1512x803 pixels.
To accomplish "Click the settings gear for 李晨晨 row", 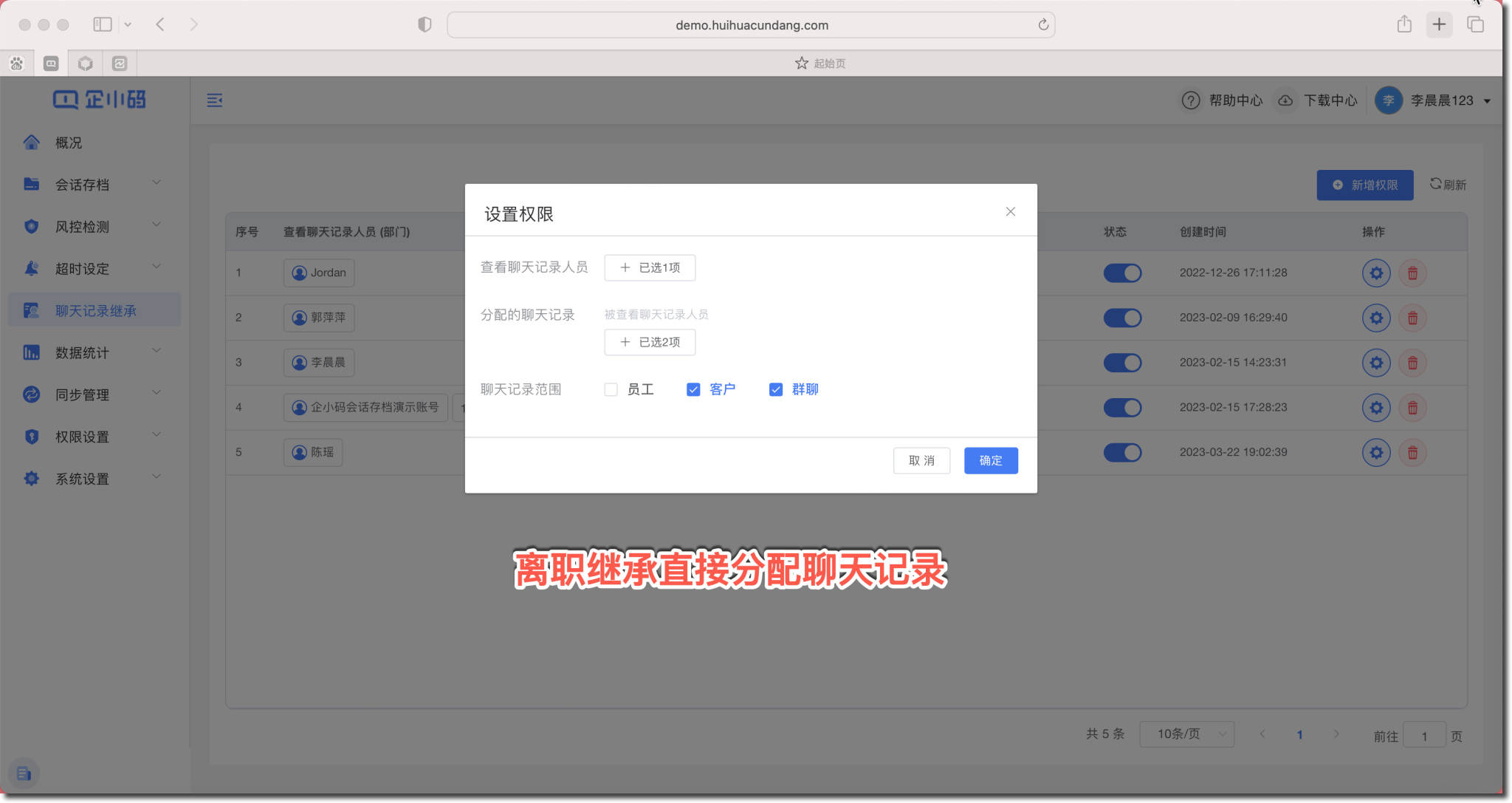I will pyautogui.click(x=1376, y=363).
